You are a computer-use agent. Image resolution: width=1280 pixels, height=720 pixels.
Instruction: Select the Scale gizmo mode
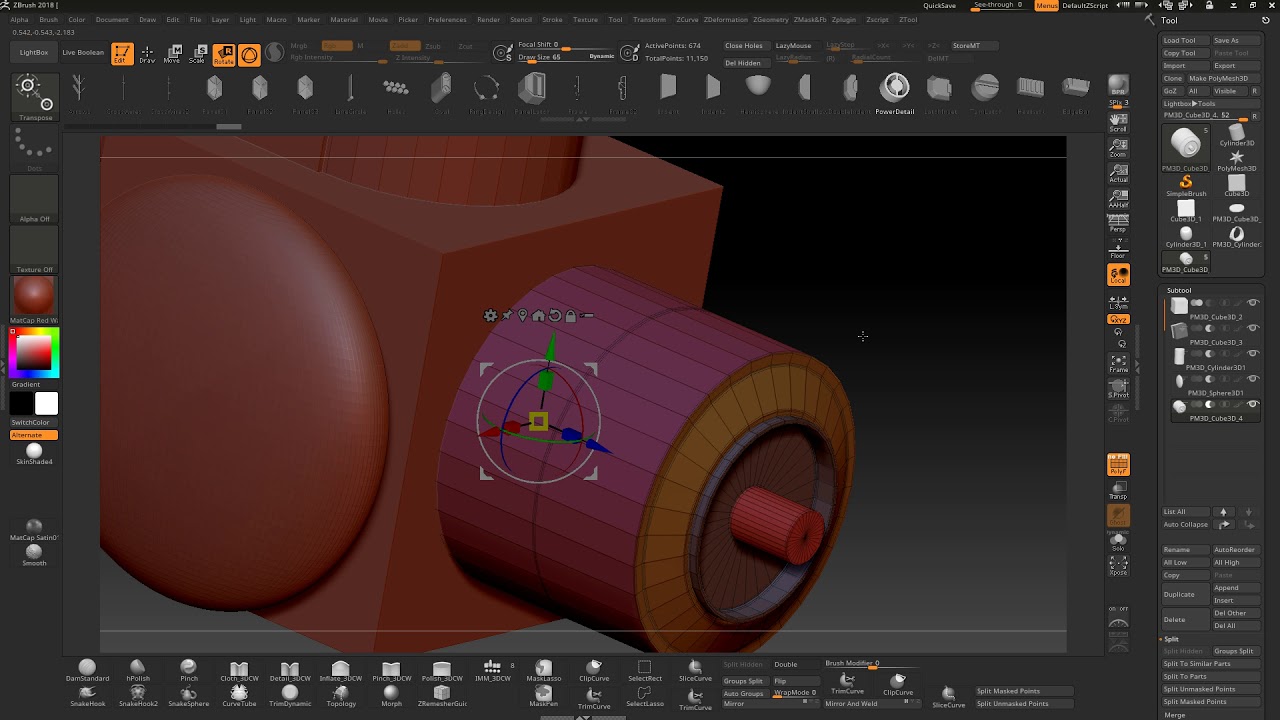(x=199, y=54)
